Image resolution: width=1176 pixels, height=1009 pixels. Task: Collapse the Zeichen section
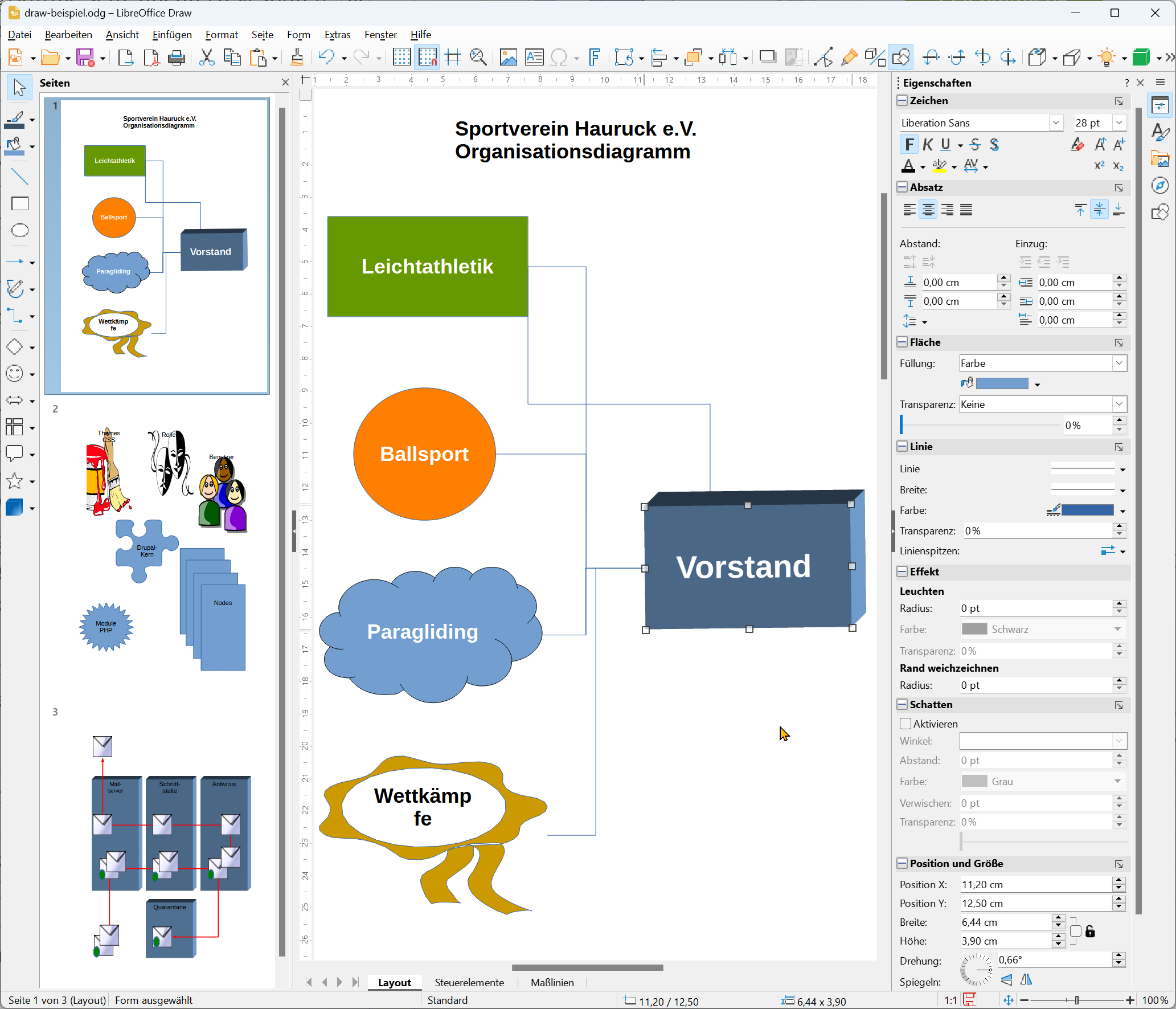click(x=903, y=101)
